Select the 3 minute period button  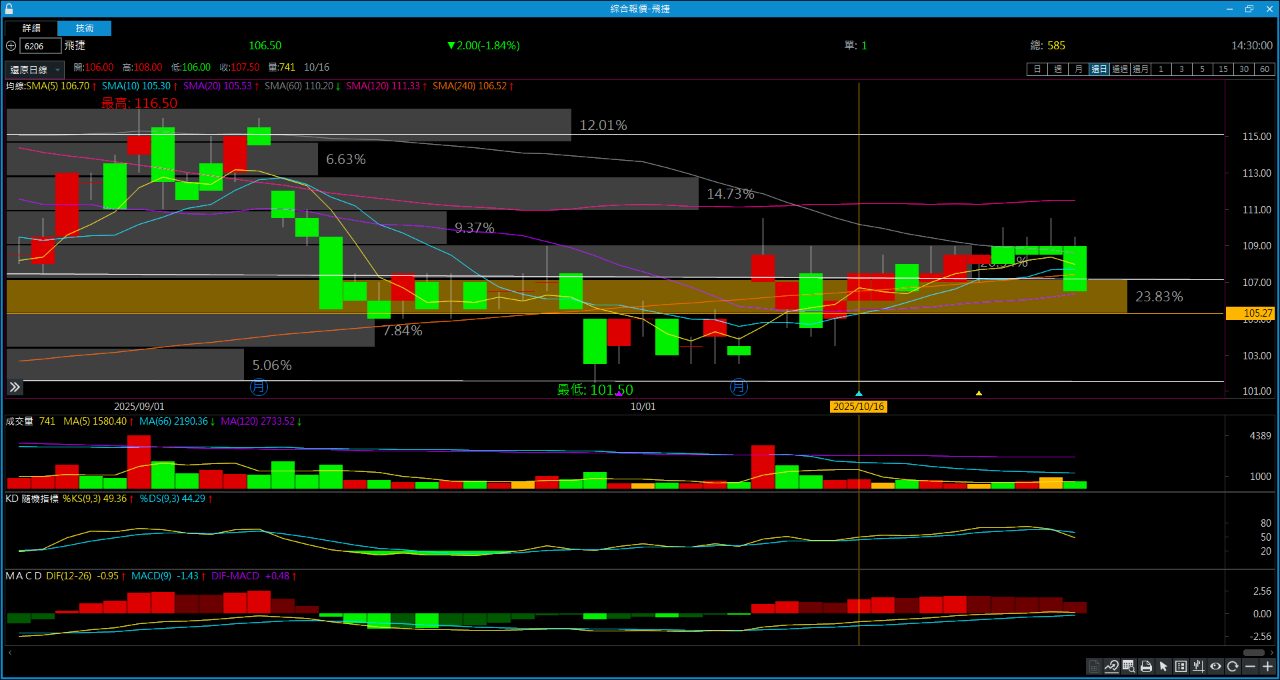coord(1182,69)
